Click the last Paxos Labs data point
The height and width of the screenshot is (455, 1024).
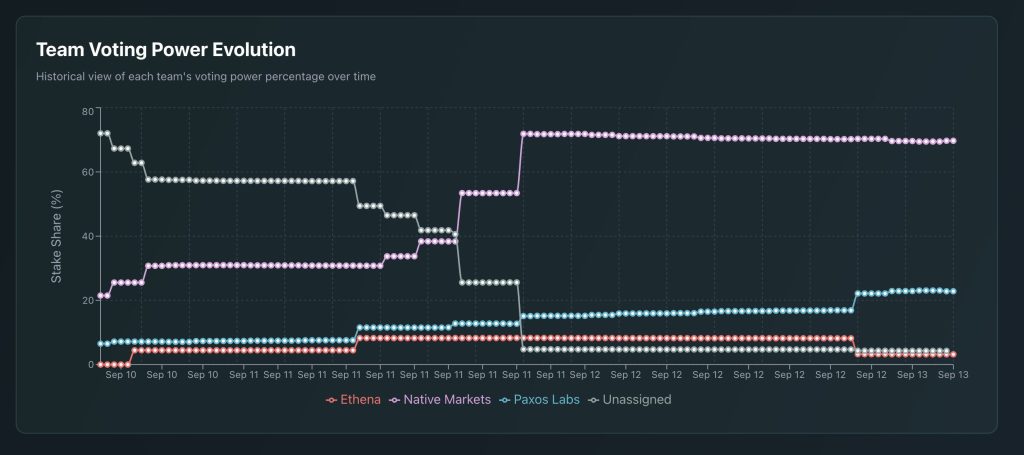(953, 291)
